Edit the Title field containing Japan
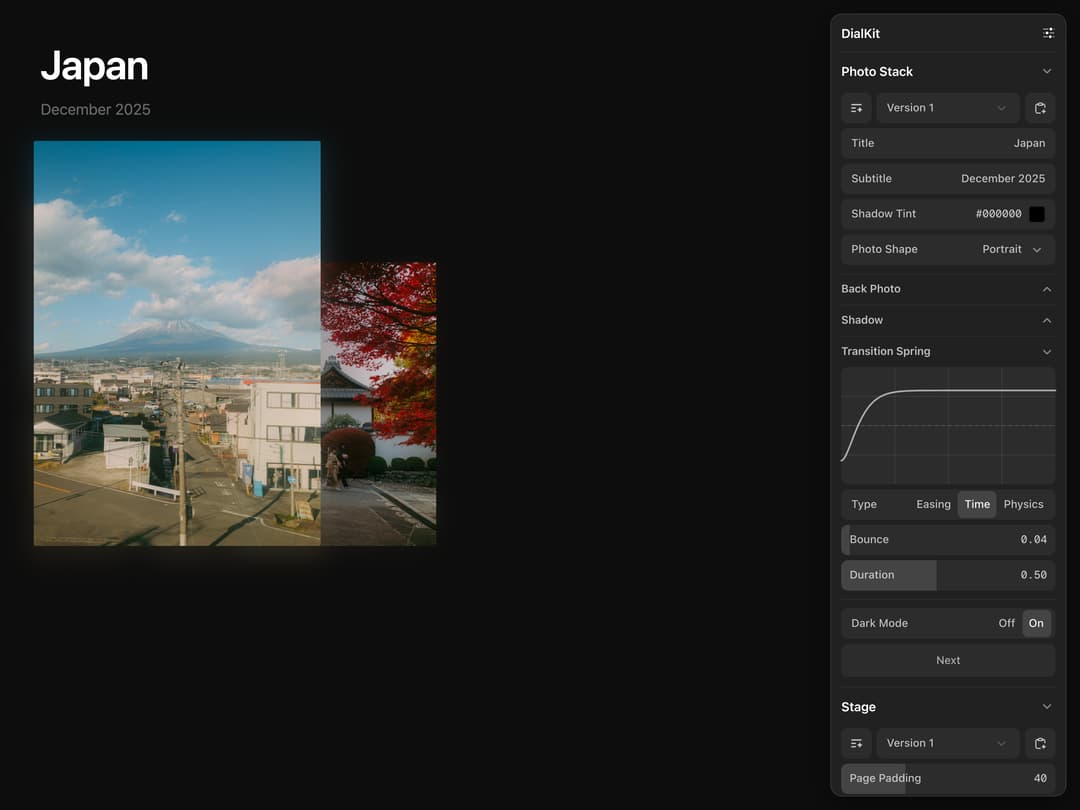This screenshot has width=1080, height=810. 948,143
